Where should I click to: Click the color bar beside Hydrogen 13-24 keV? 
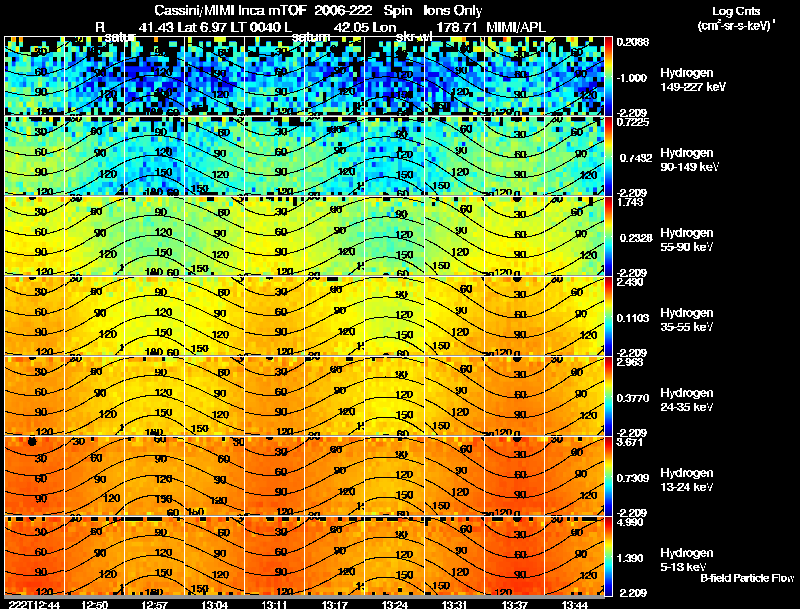(x=608, y=476)
